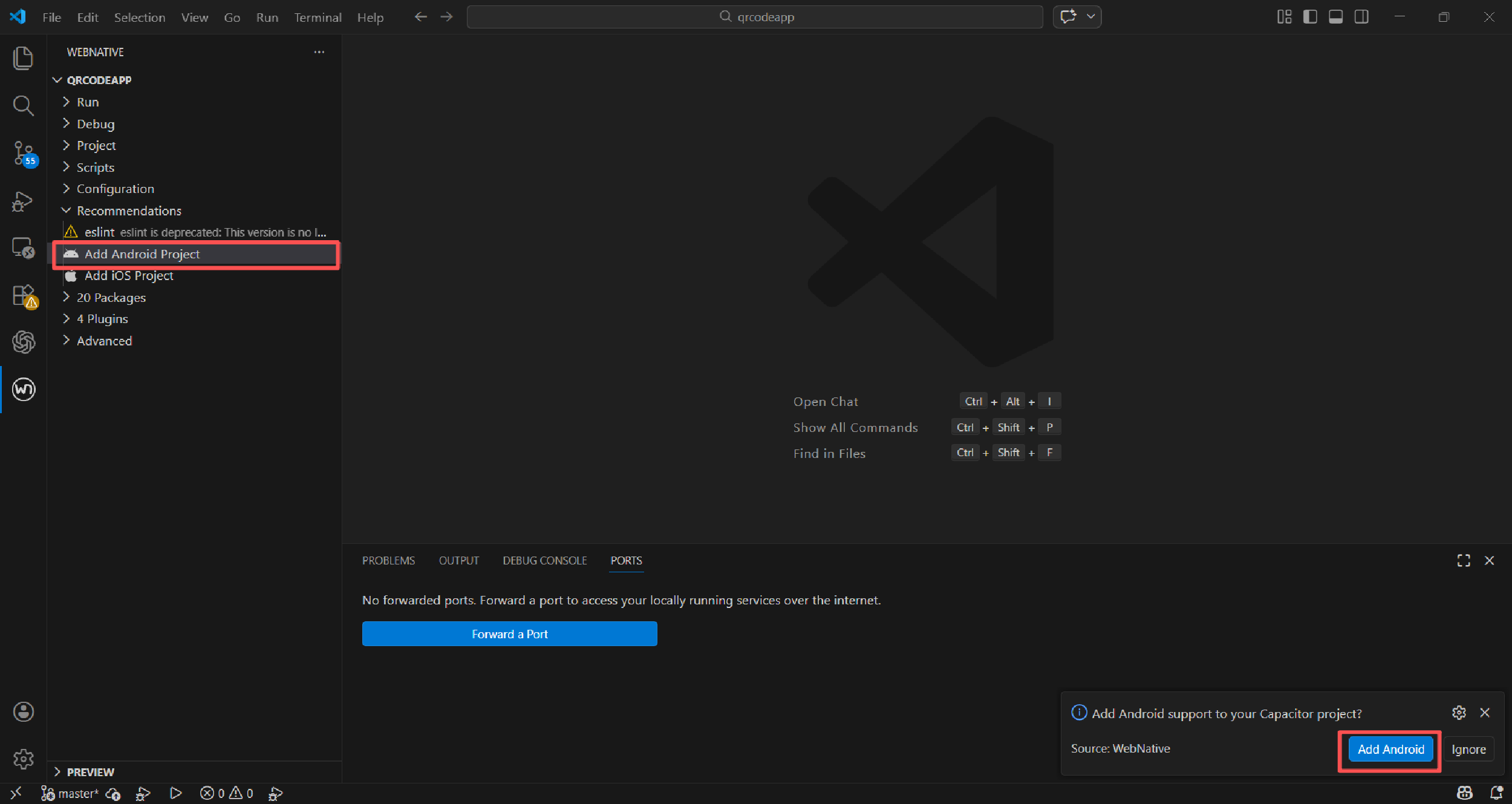The width and height of the screenshot is (1512, 804).
Task: Click the VS Code logo in the title bar
Action: point(18,16)
